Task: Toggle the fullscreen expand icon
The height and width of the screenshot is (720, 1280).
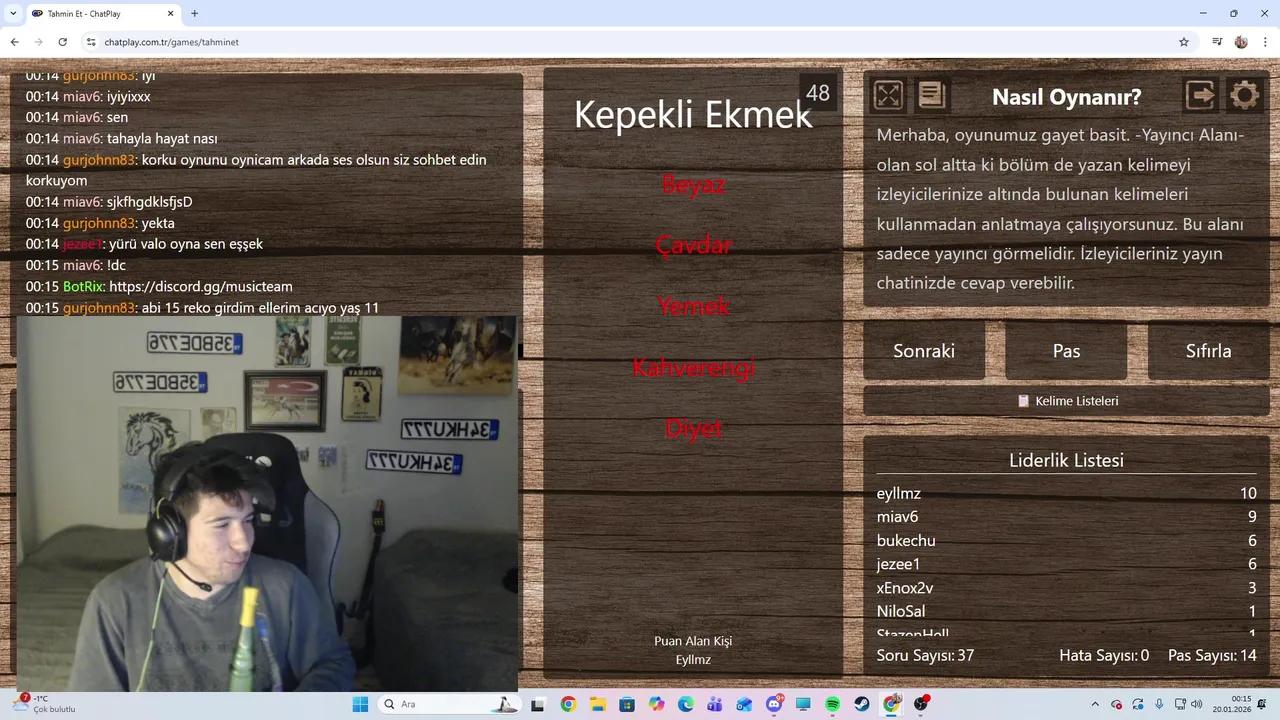Action: click(x=888, y=95)
